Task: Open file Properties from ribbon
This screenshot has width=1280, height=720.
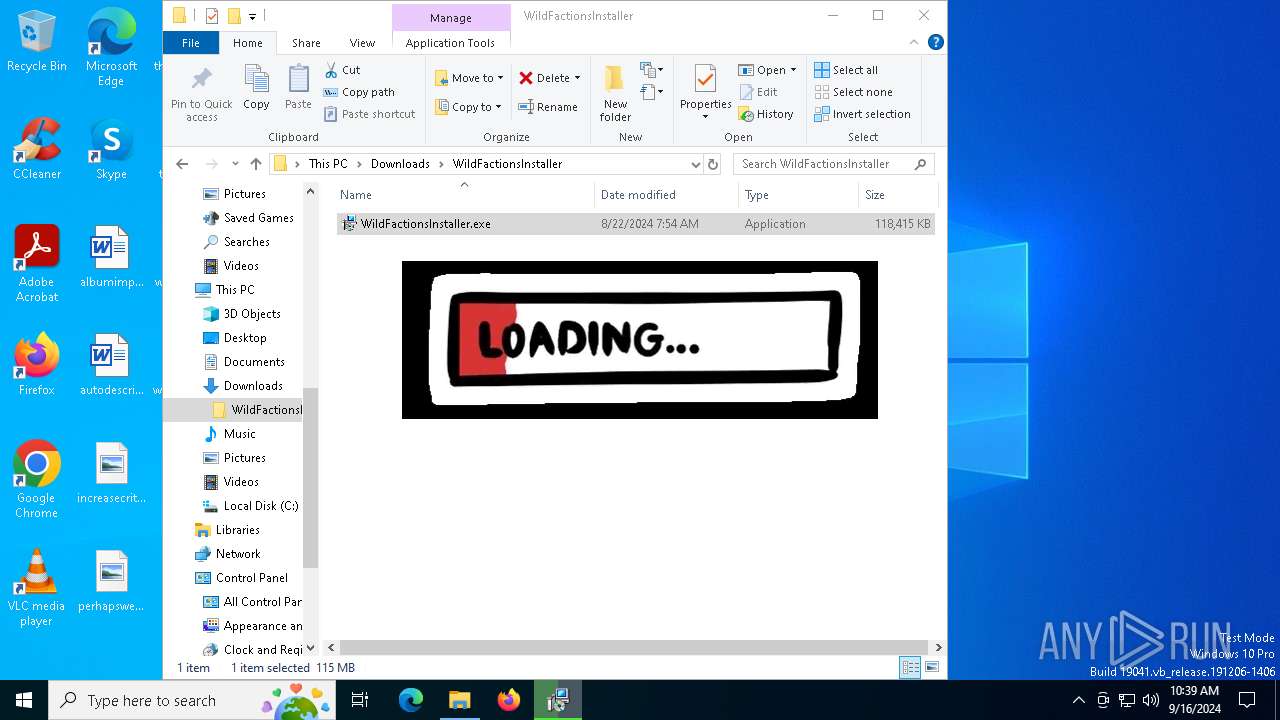Action: [x=705, y=93]
